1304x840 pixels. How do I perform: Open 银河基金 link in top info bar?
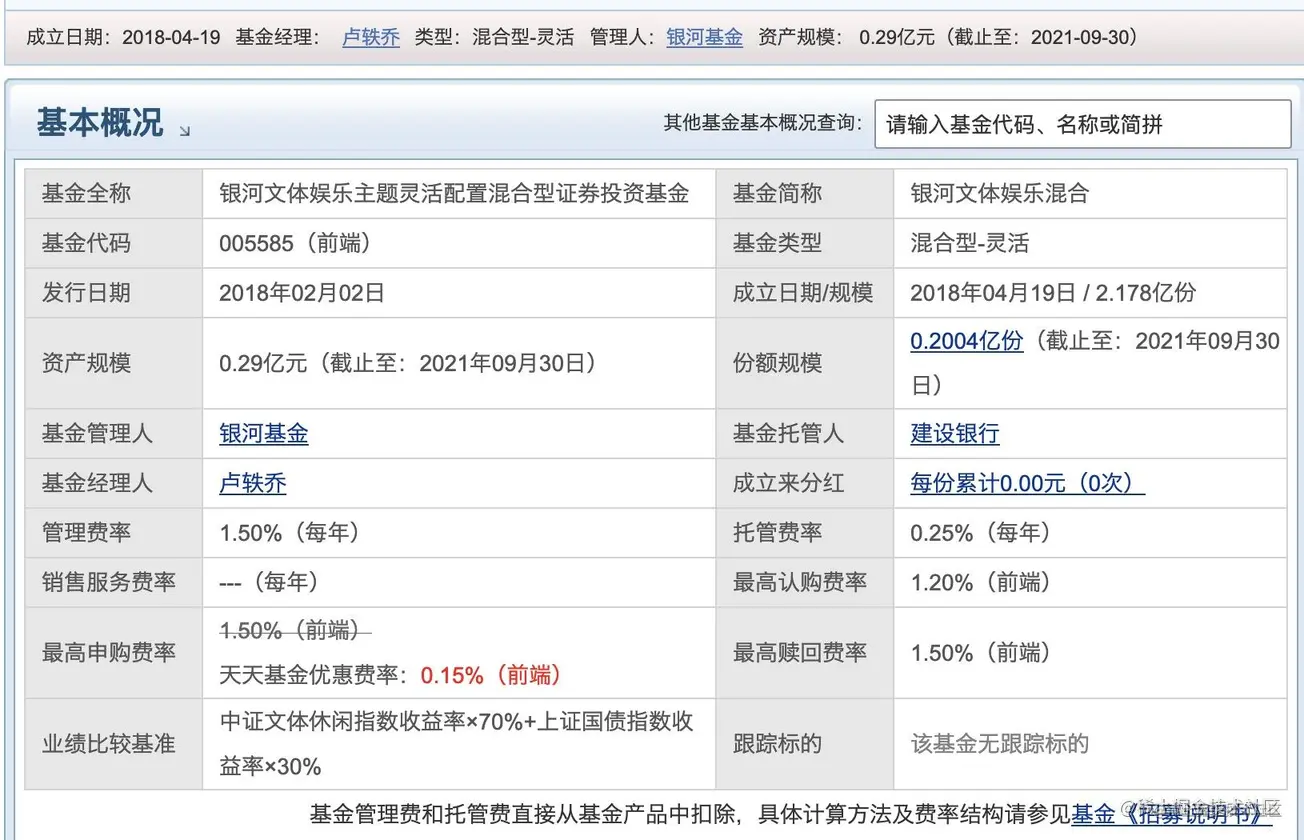(x=705, y=37)
